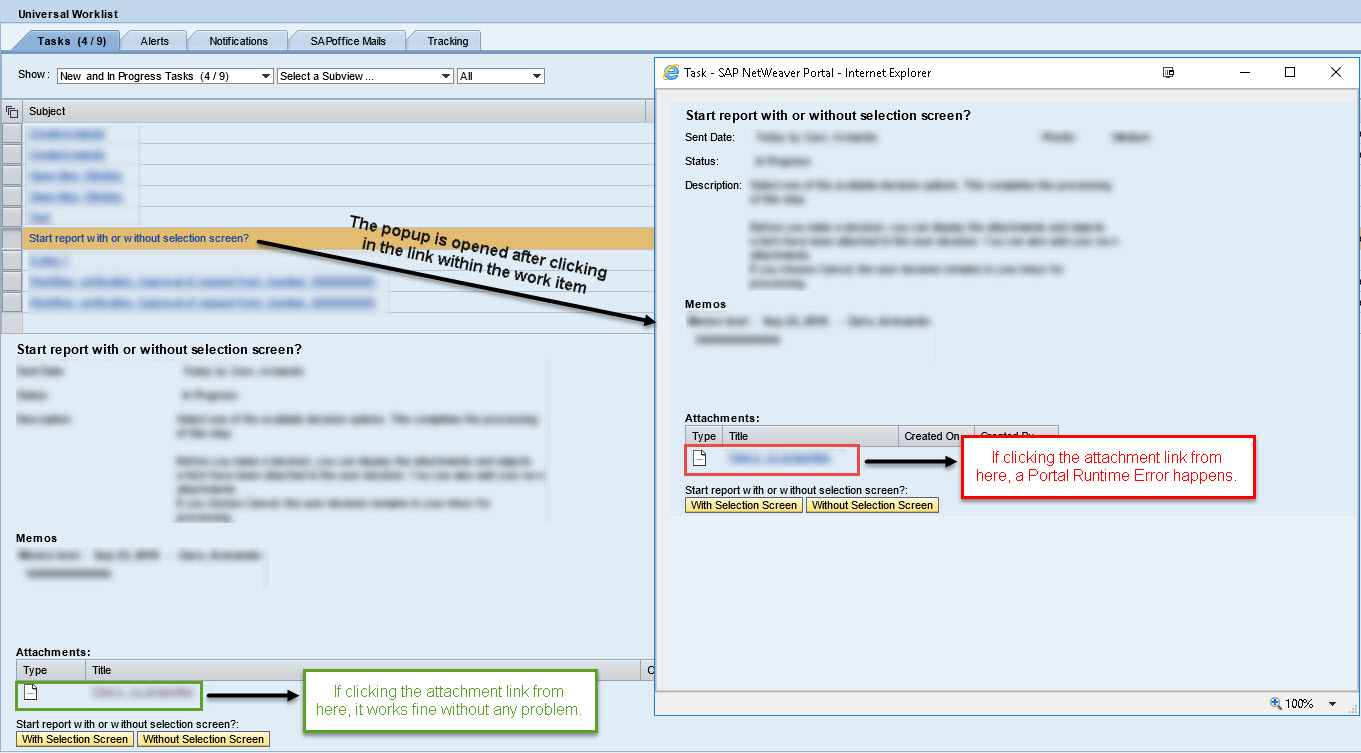Open the 'All' filter dropdown

click(500, 76)
